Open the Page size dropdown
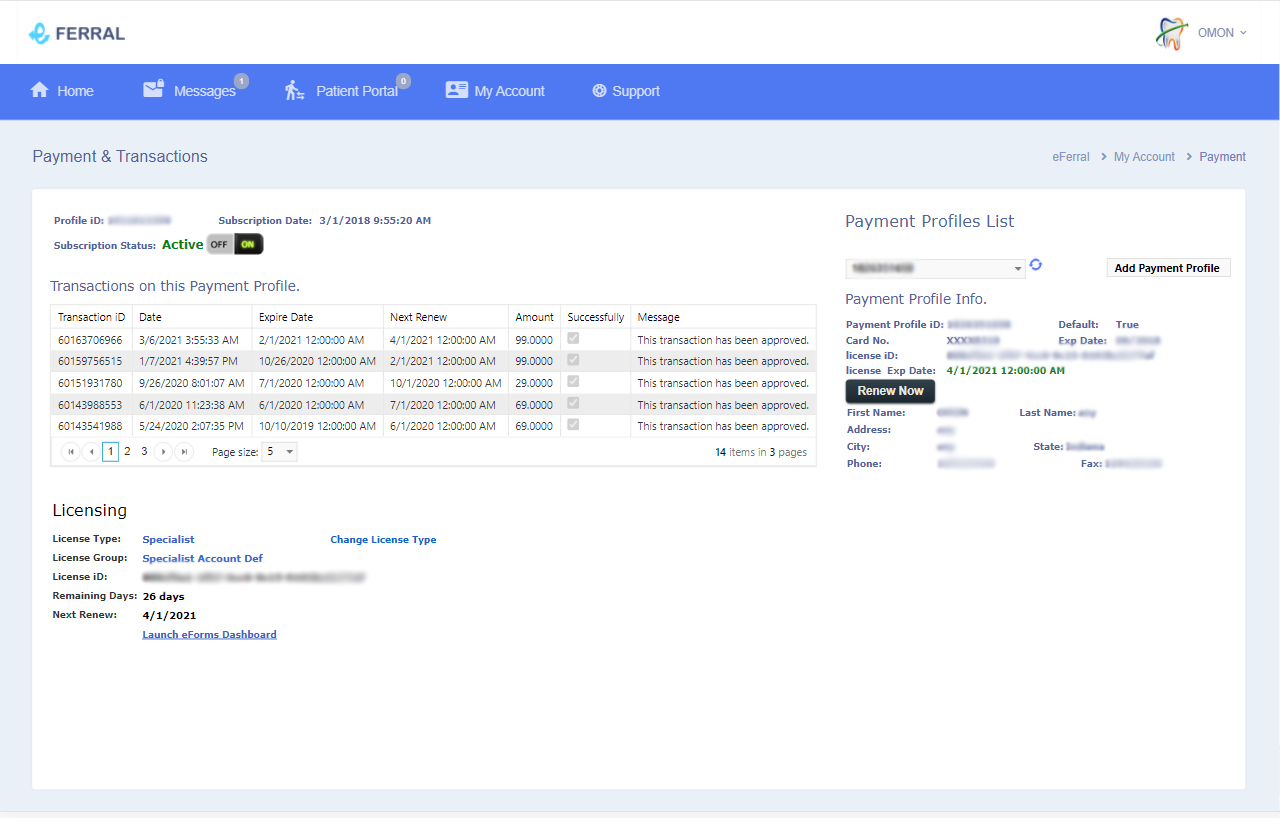 (x=289, y=452)
